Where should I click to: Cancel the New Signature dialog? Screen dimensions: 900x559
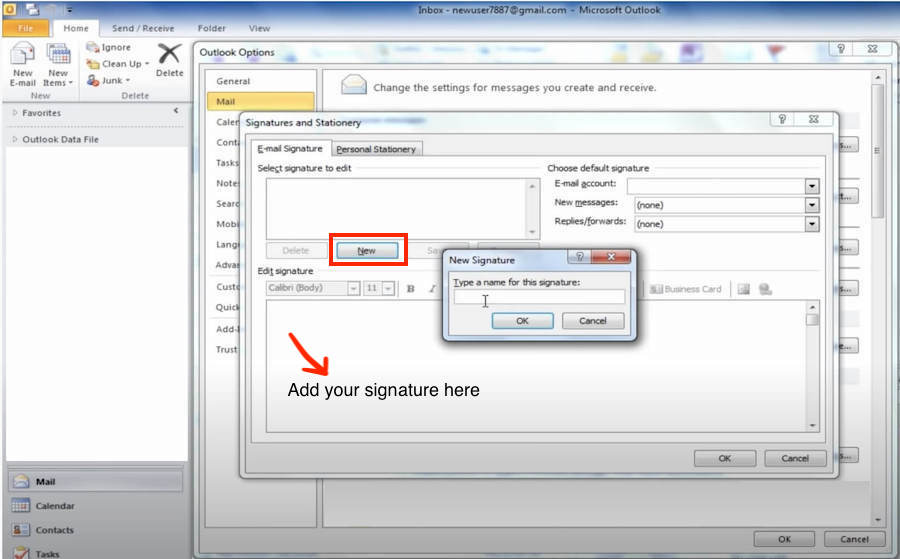coord(593,321)
